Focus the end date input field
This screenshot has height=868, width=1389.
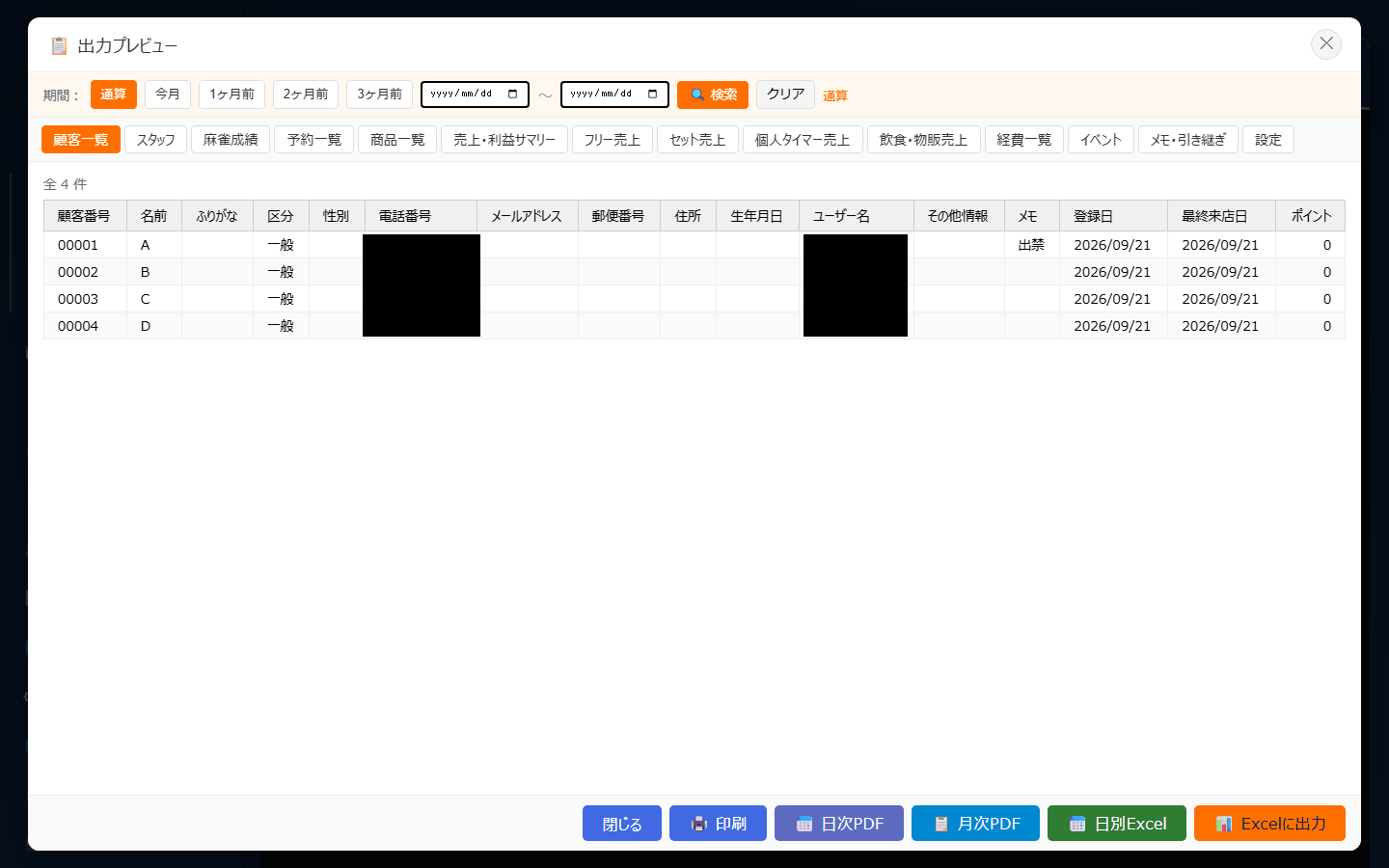click(x=614, y=95)
